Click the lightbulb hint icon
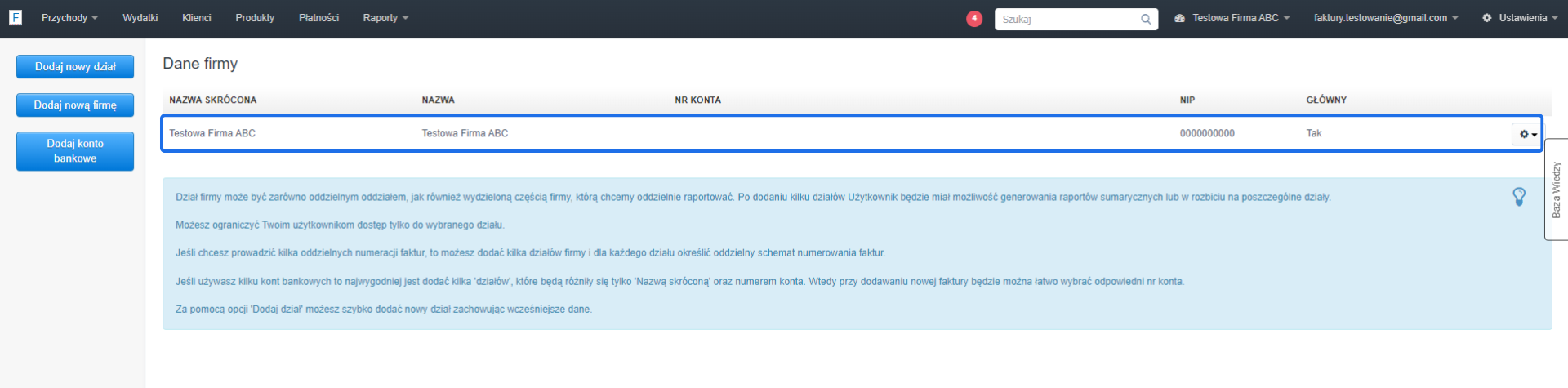 [1519, 197]
